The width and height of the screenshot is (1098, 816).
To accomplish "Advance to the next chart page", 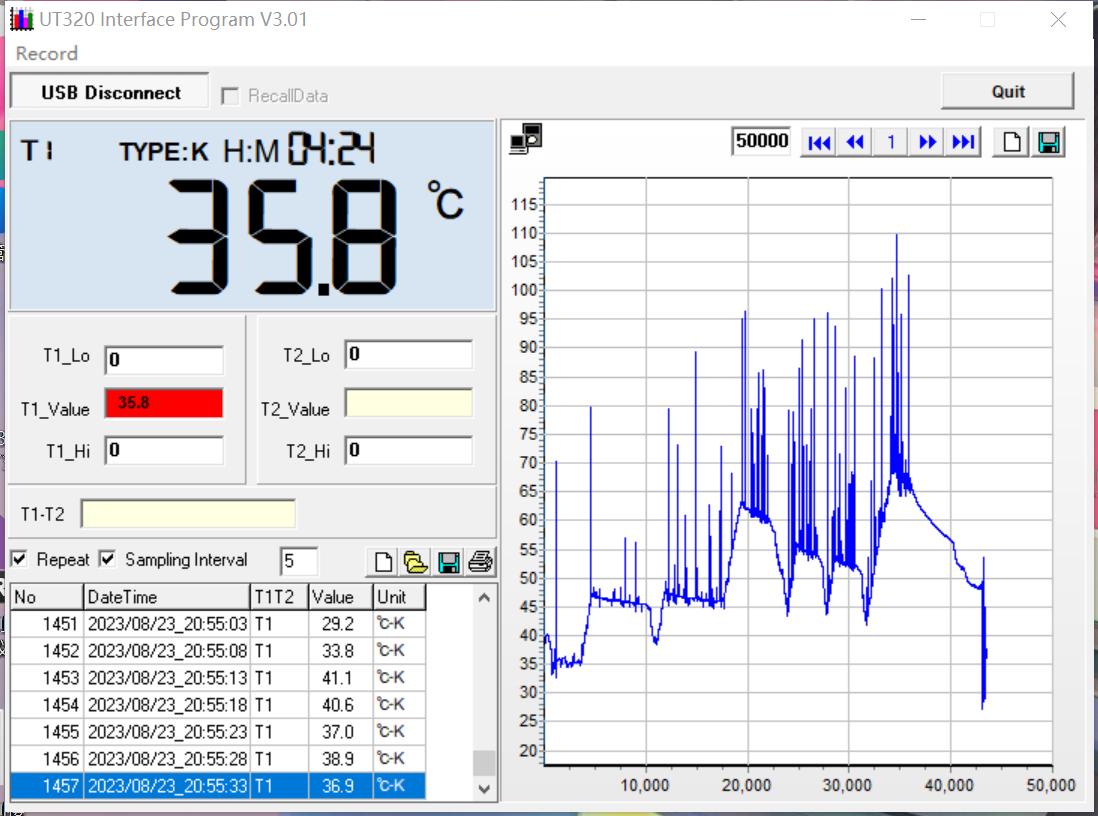I will point(927,142).
